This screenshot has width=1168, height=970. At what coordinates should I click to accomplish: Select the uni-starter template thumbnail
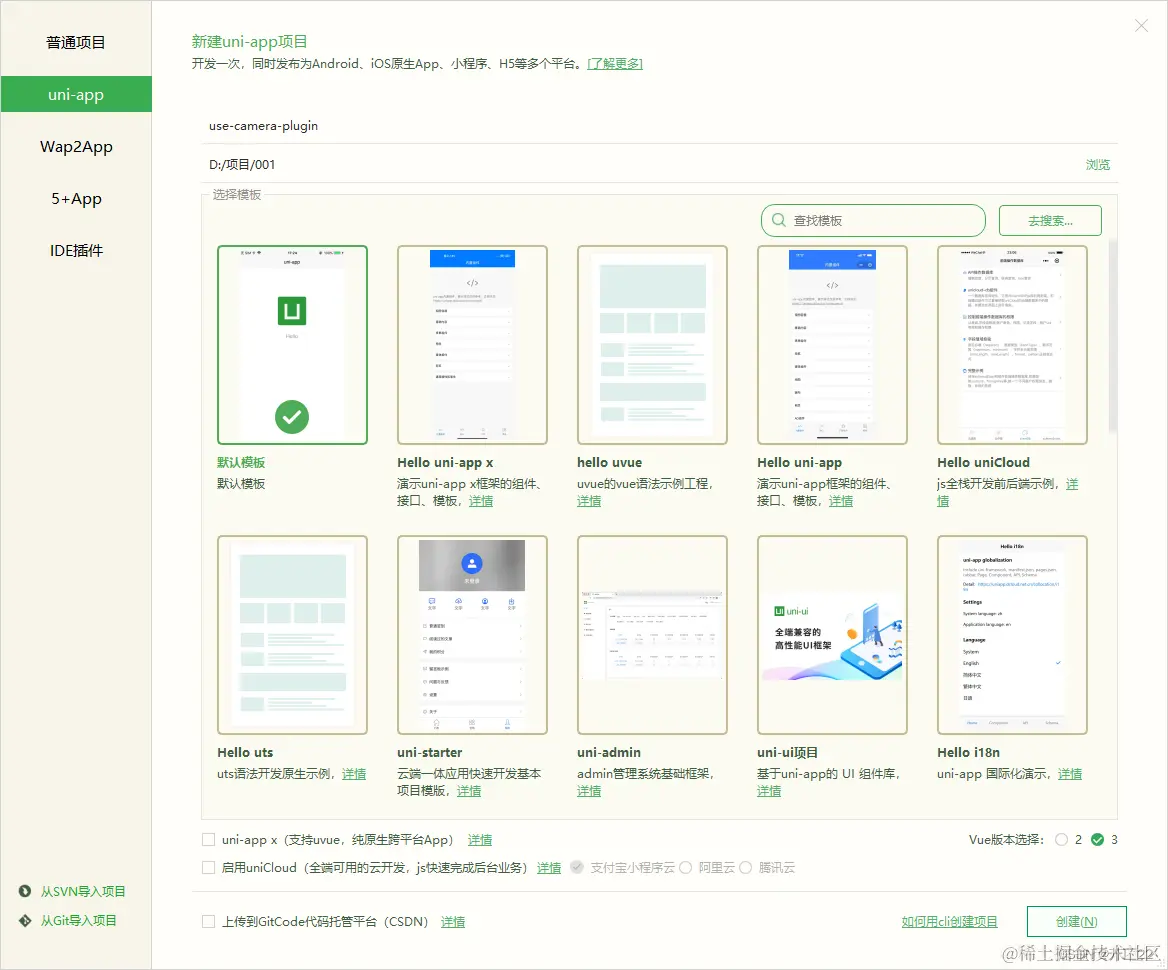click(x=472, y=635)
